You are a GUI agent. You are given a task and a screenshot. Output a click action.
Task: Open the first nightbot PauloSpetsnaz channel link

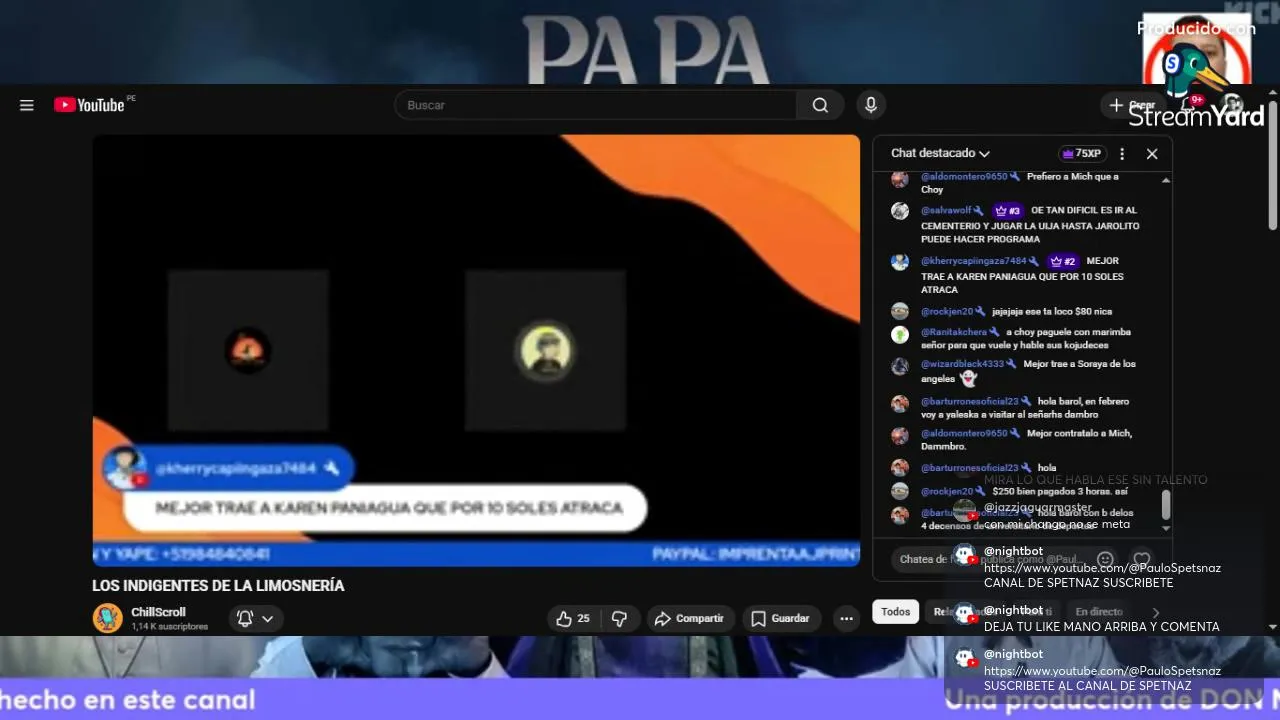[x=1102, y=568]
